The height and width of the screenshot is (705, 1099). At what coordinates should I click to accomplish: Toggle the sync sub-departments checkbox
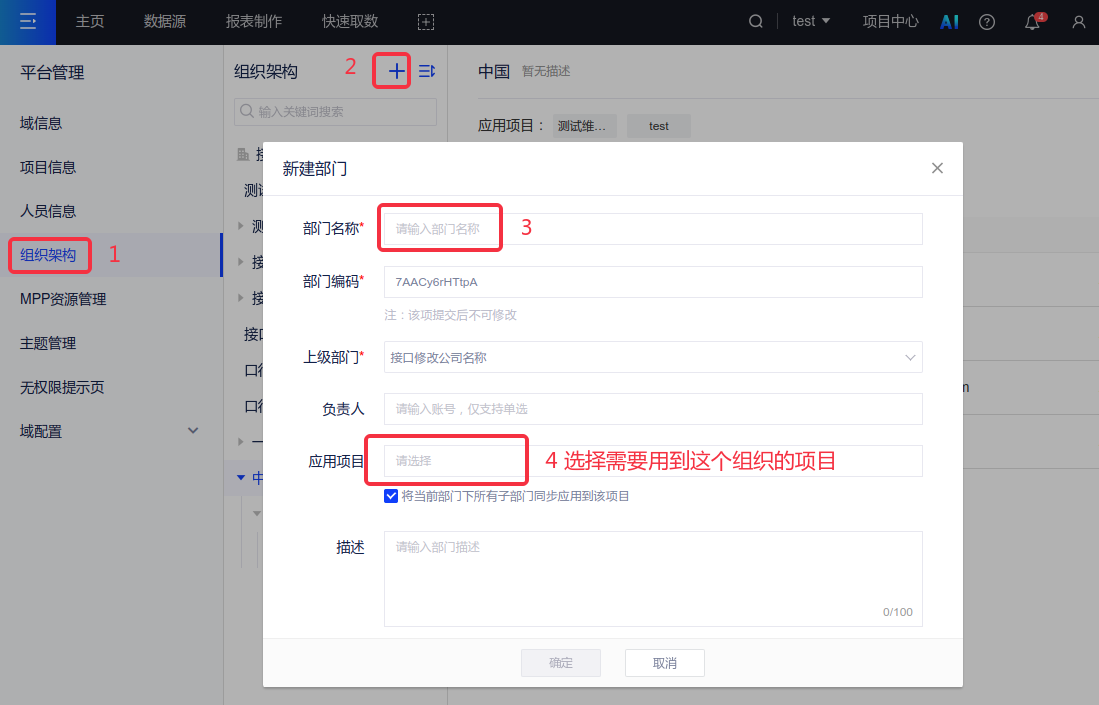391,496
